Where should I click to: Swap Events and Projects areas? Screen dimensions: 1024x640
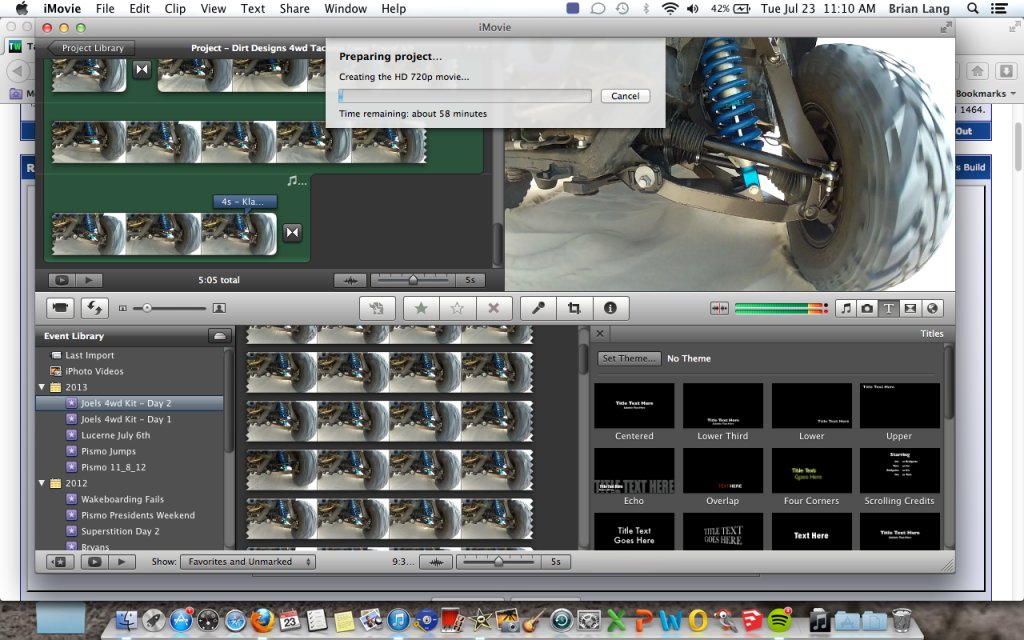94,308
